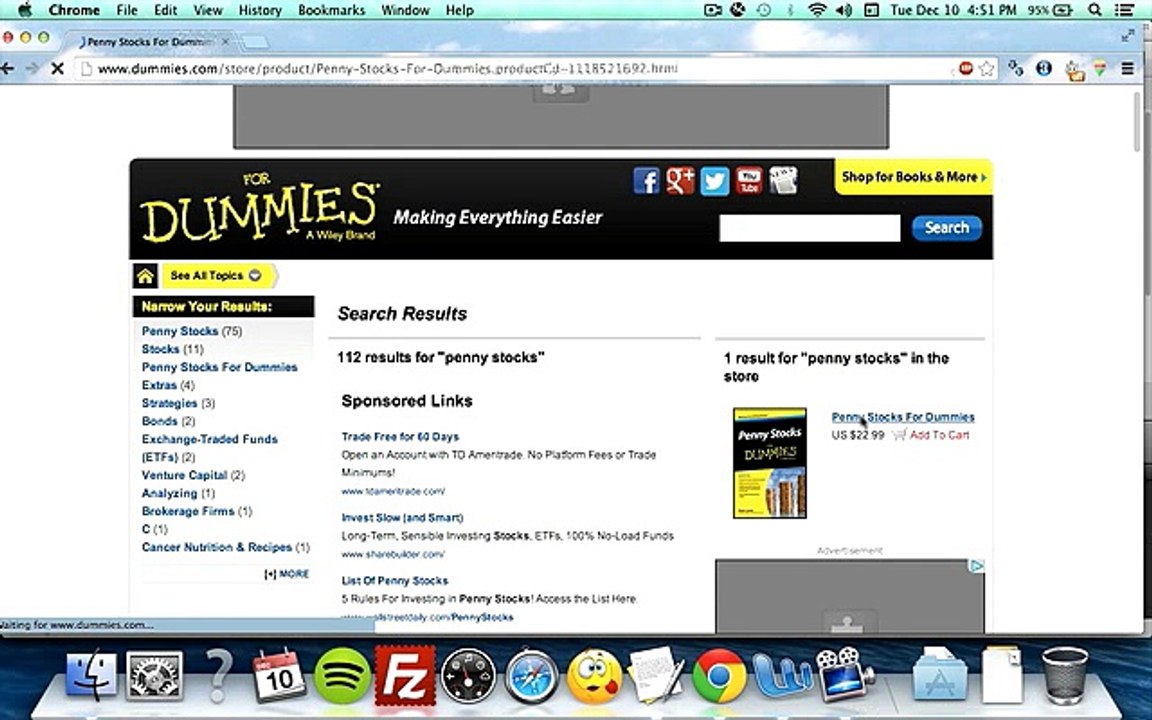Image resolution: width=1152 pixels, height=720 pixels.
Task: Expand MORE narrowing options
Action: 287,574
